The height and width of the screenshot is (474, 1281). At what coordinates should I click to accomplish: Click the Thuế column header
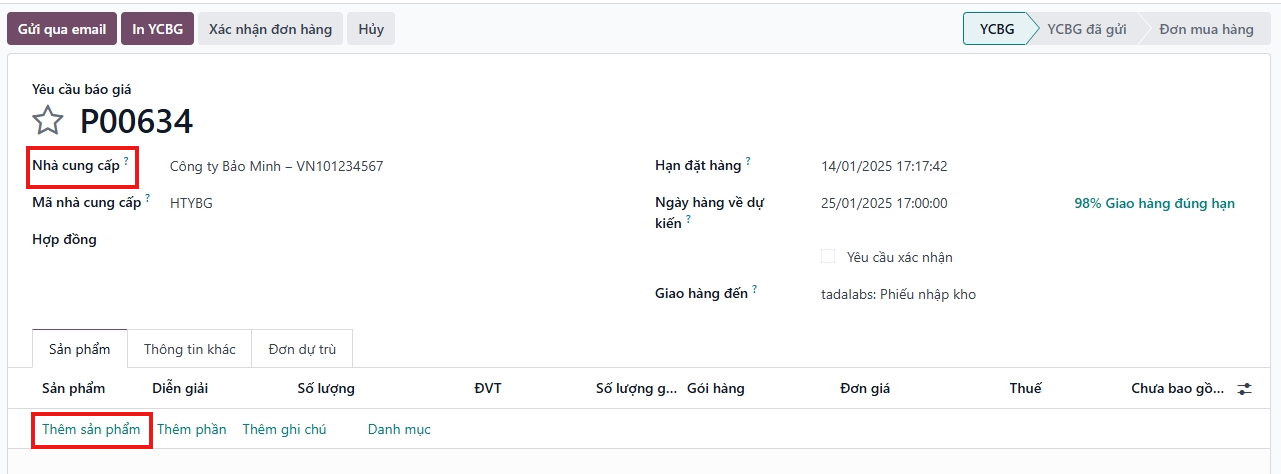click(x=1025, y=388)
